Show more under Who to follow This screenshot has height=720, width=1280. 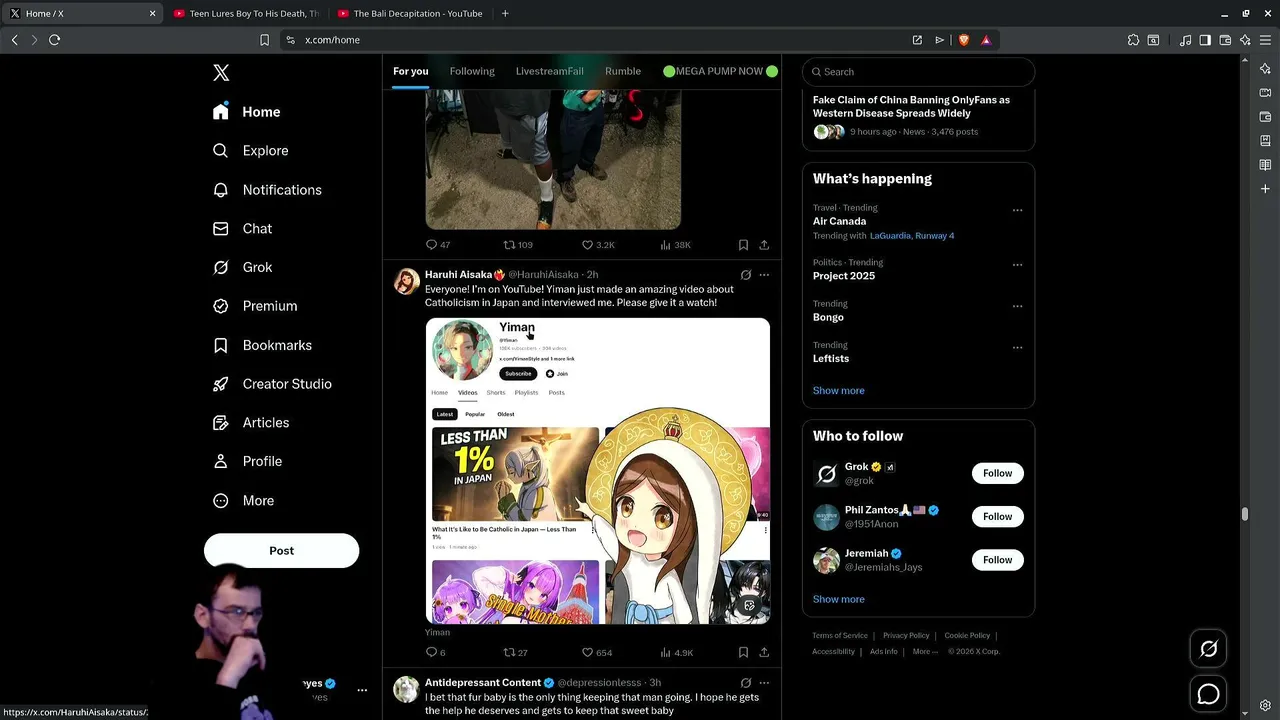click(838, 600)
